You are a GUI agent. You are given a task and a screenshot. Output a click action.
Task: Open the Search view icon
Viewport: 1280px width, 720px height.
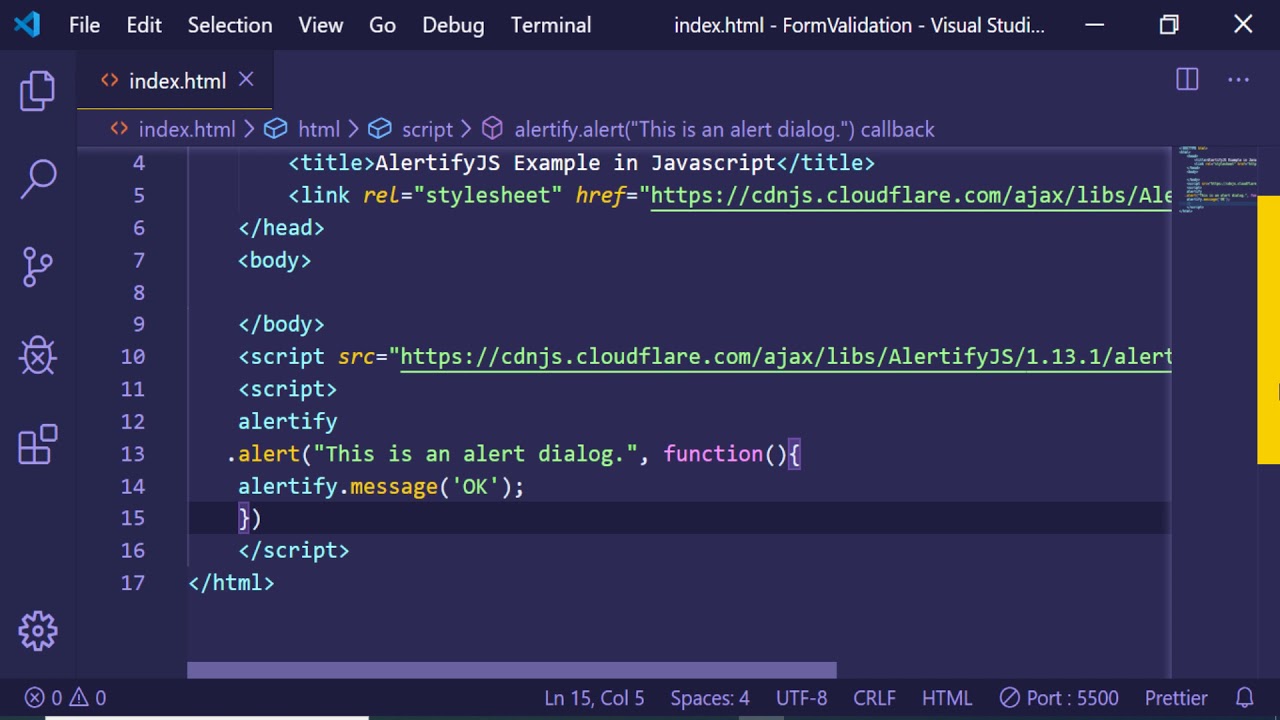[38, 179]
